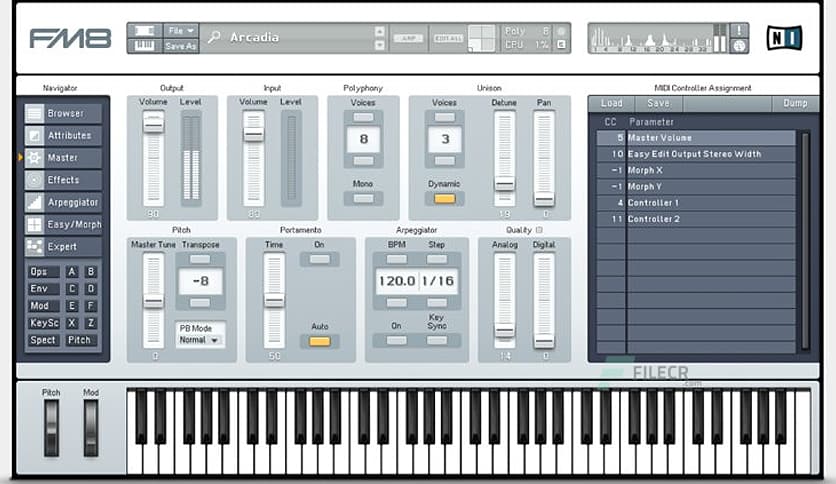This screenshot has height=484, width=836.
Task: Click Save in MIDI Controller Assignment
Action: 659,103
